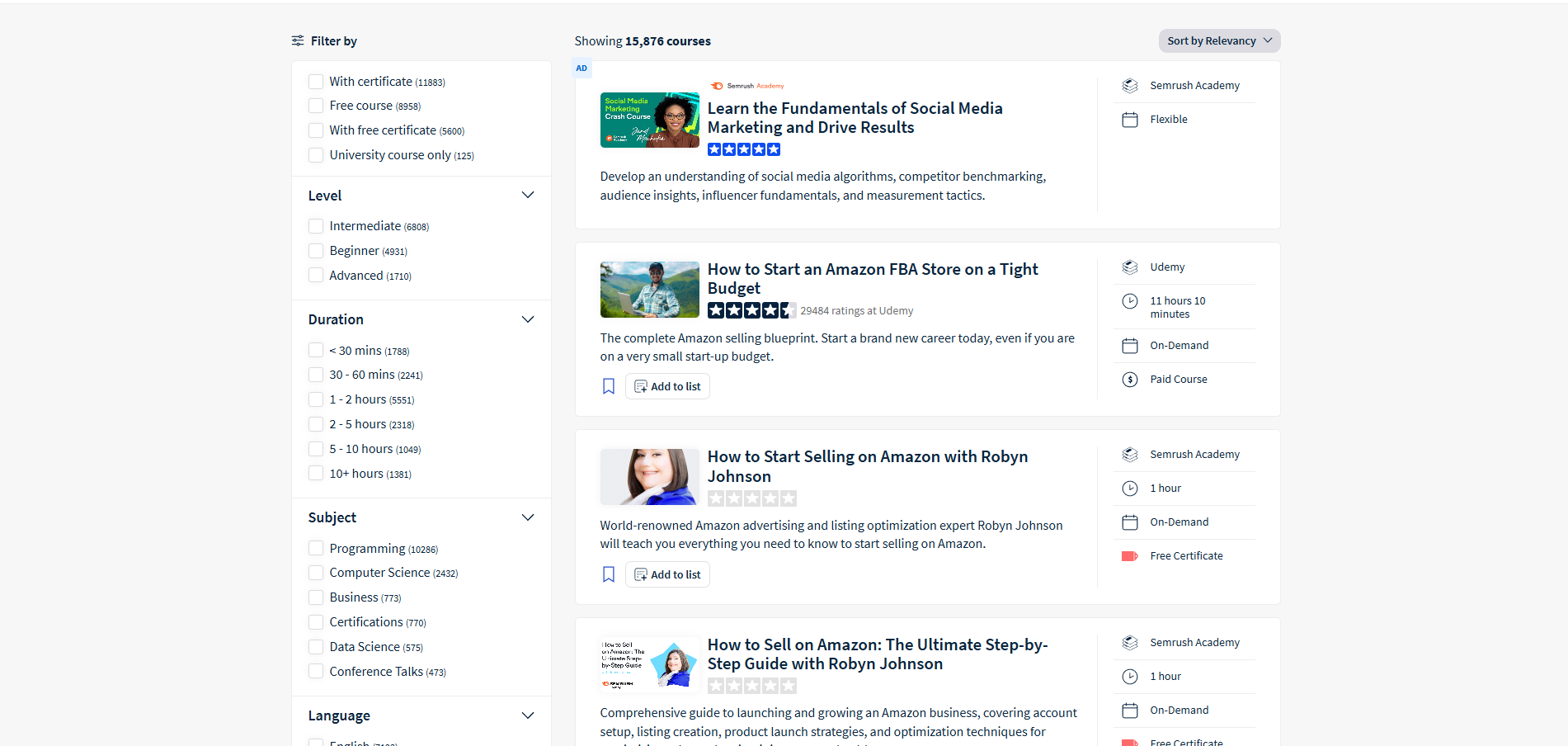Enable the Certifications subject filter

click(x=316, y=622)
